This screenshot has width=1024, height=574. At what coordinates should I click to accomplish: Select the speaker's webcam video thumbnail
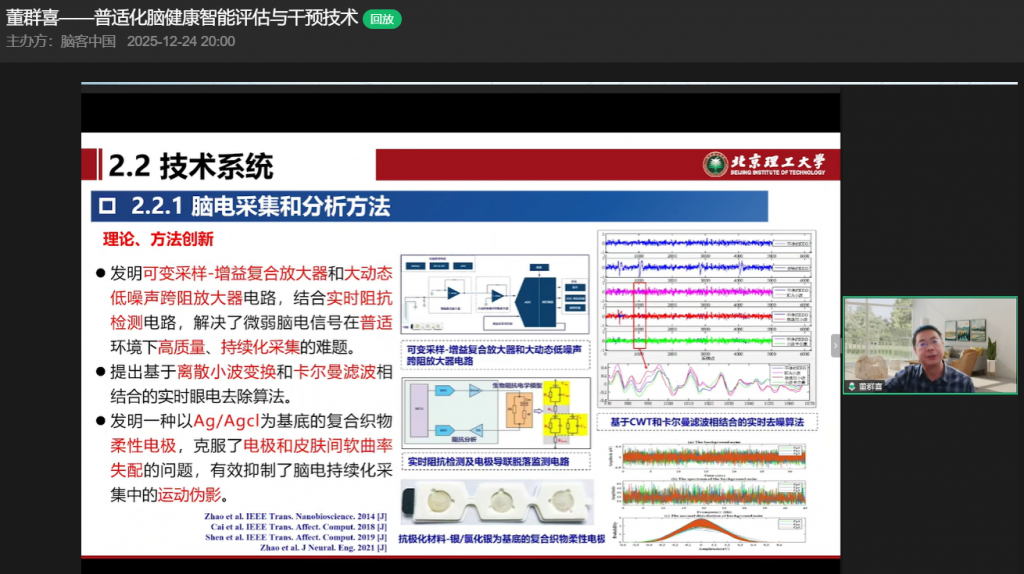(930, 345)
